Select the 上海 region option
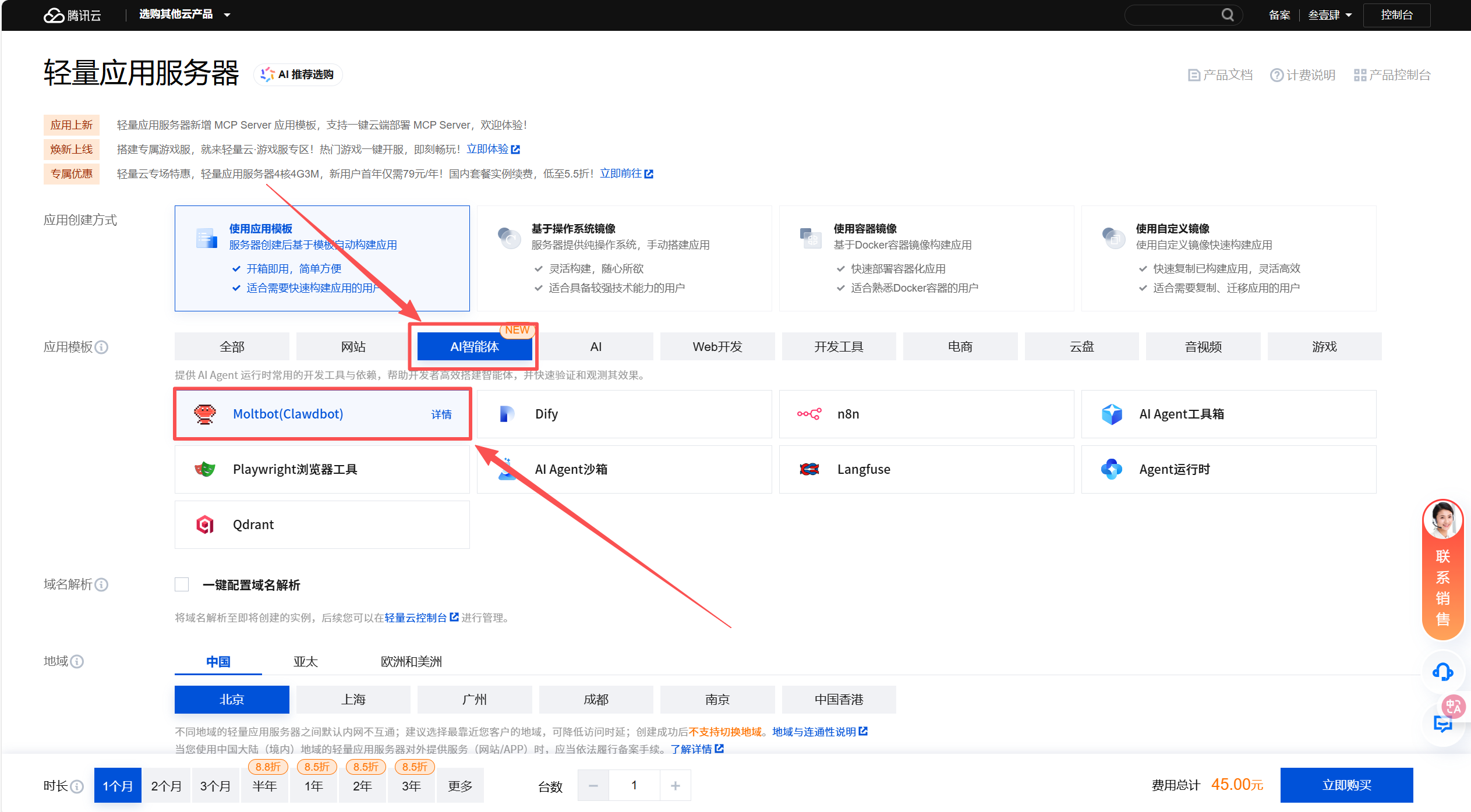Image resolution: width=1471 pixels, height=812 pixels. (x=353, y=700)
